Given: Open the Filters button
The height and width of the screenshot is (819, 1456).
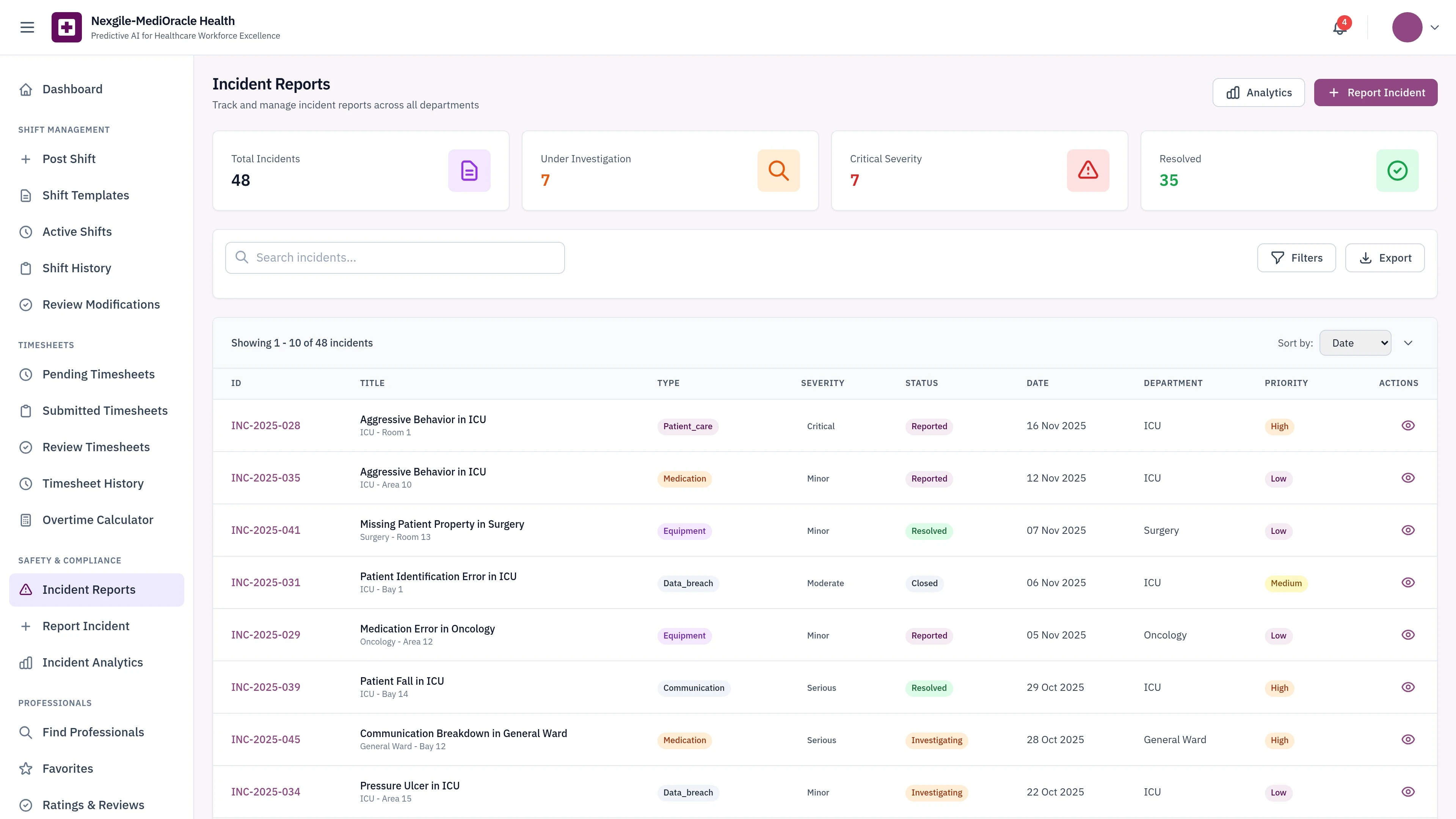Looking at the screenshot, I should click(1296, 258).
